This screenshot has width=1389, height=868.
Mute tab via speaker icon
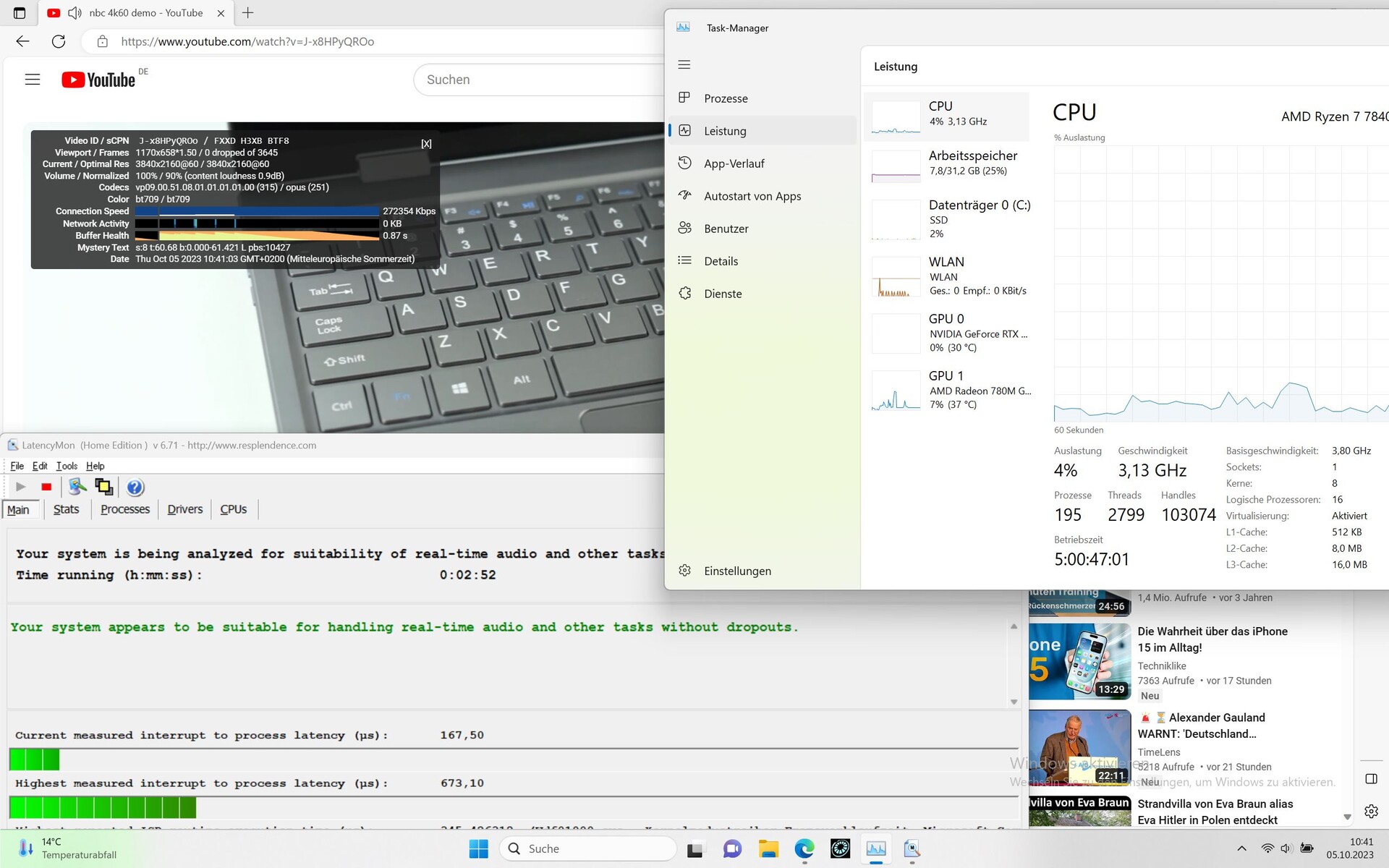point(75,13)
